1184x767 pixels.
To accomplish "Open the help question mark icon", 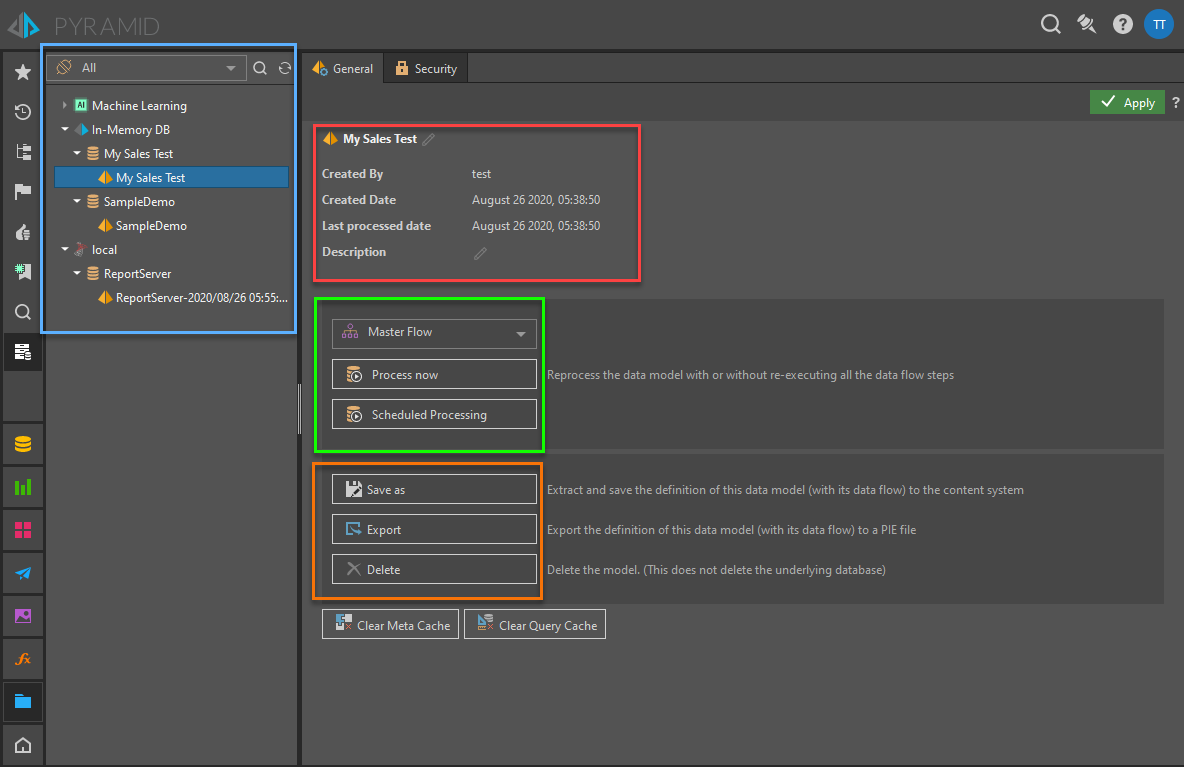I will point(1123,25).
